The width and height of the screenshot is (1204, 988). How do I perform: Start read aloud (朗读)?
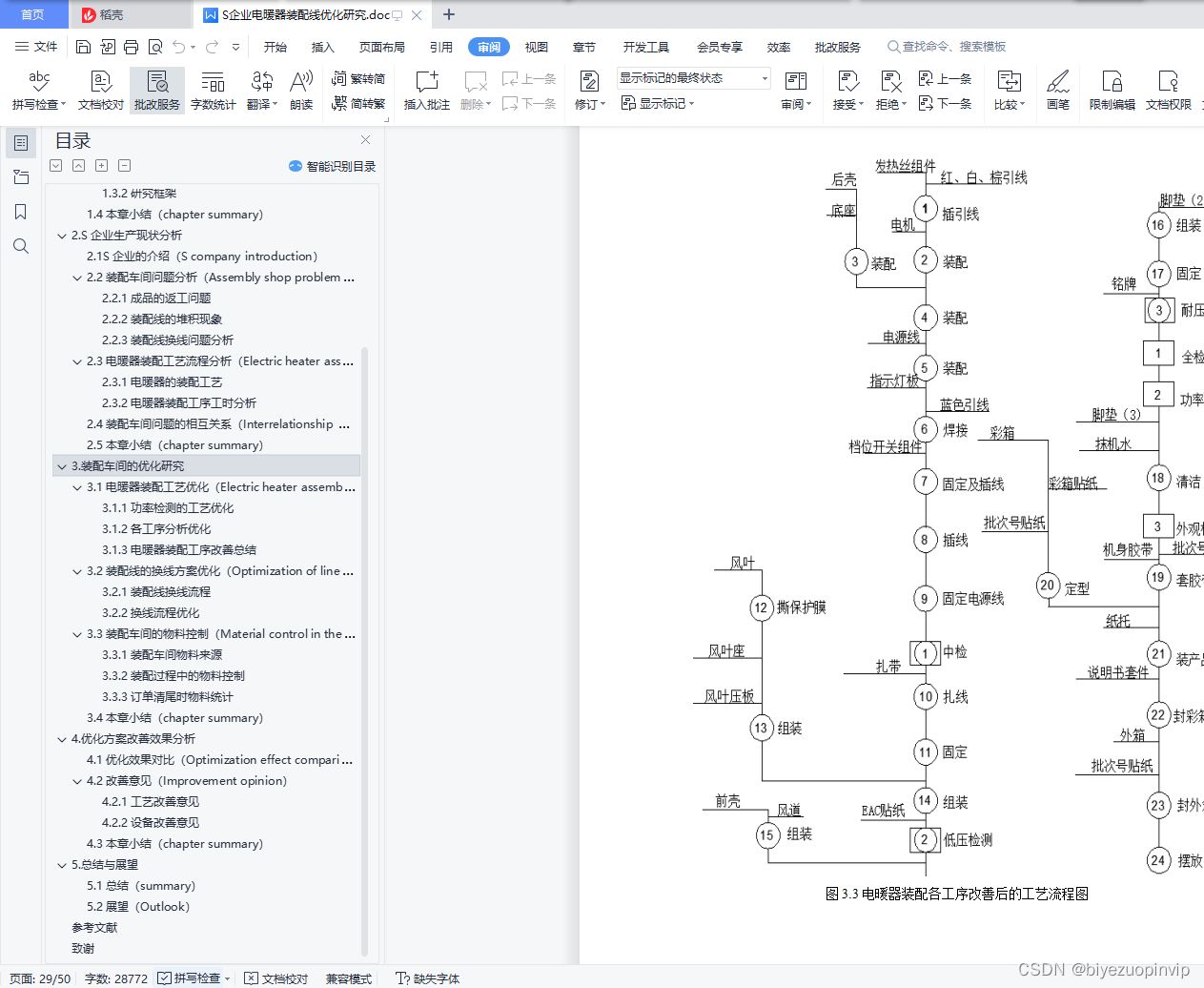tap(301, 91)
